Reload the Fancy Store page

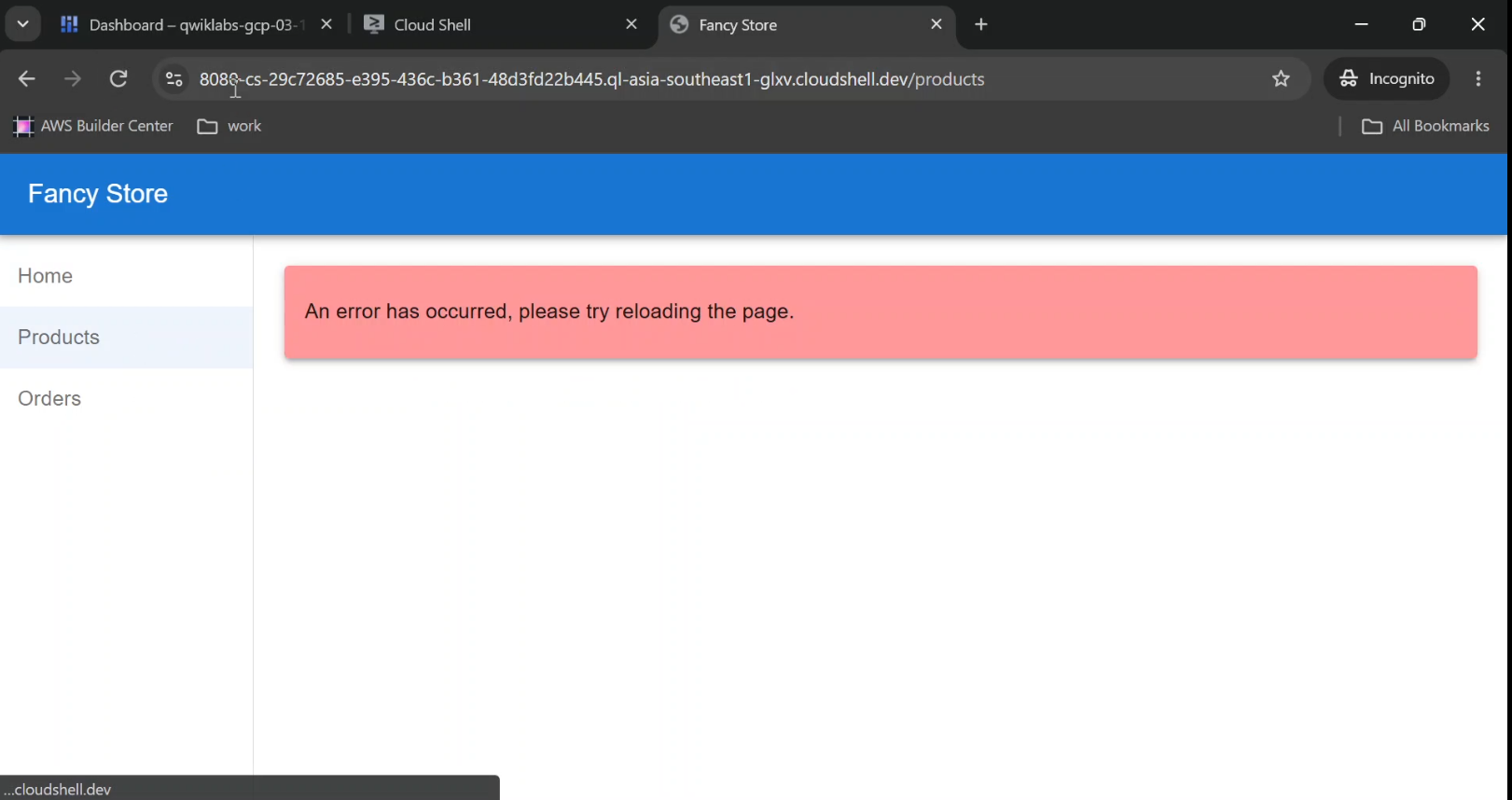click(118, 79)
